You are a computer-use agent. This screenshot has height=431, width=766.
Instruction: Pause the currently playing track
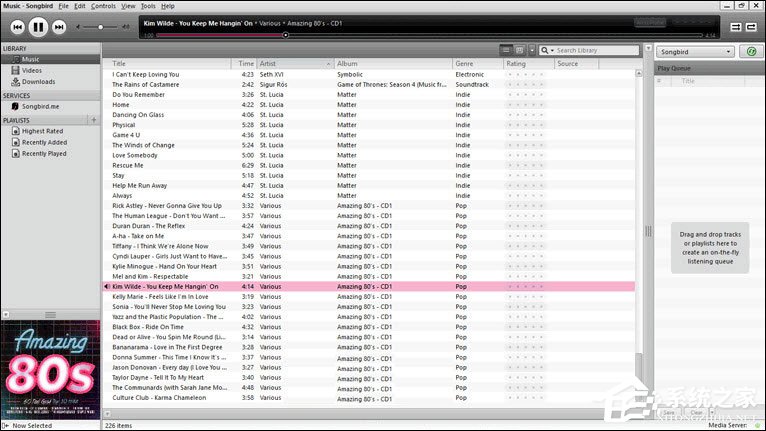click(x=37, y=27)
